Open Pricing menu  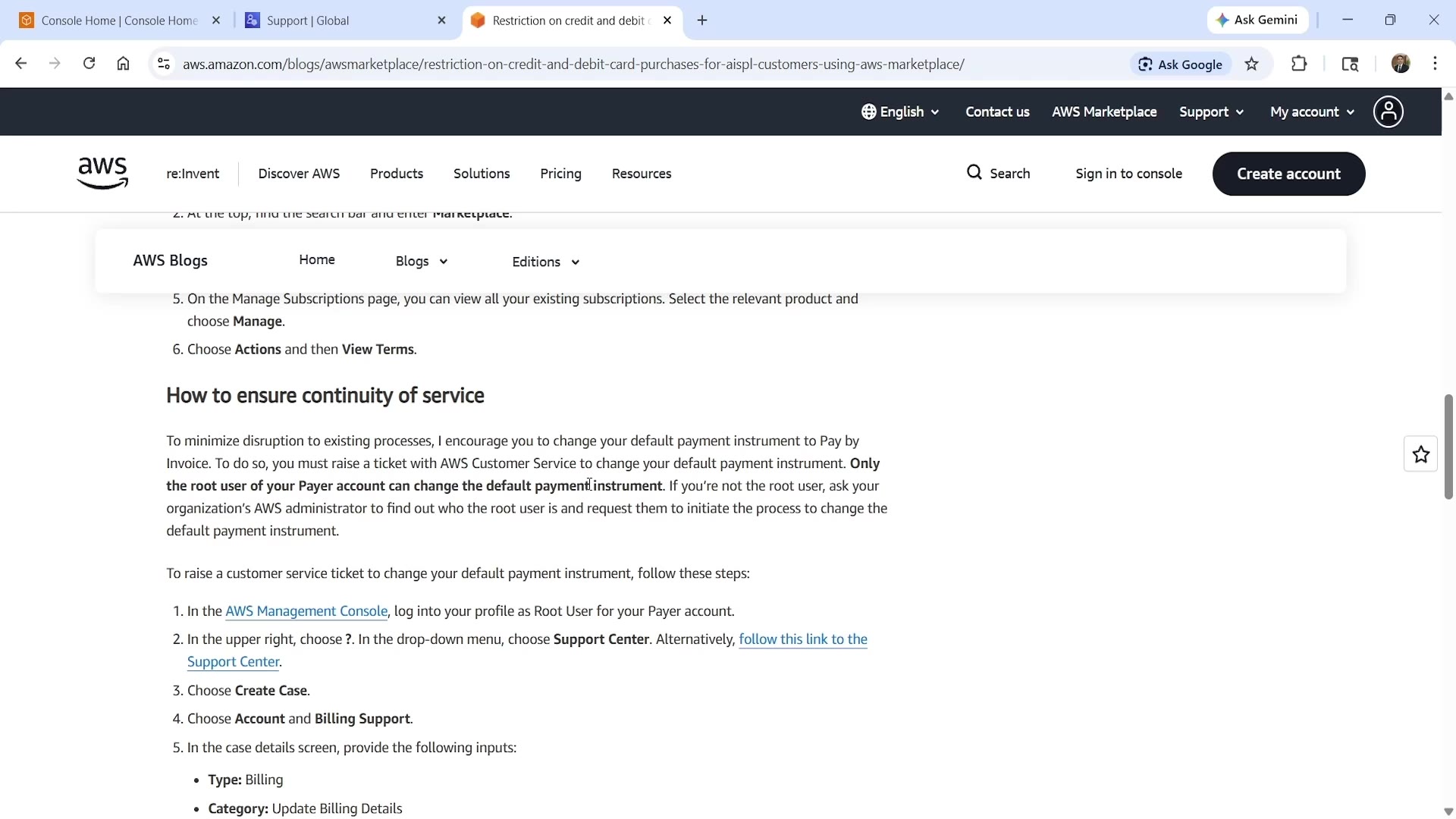tap(560, 174)
